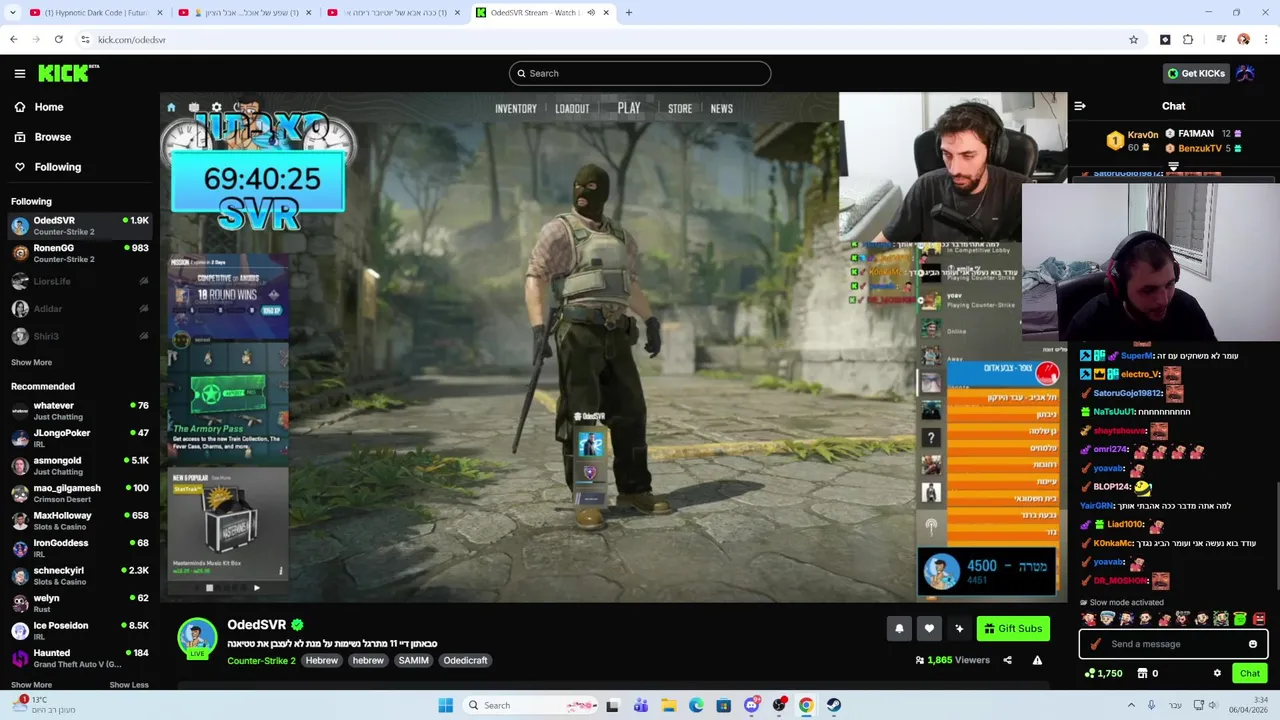Select STORE tab in game menu
Image resolution: width=1280 pixels, height=720 pixels.
[x=680, y=108]
